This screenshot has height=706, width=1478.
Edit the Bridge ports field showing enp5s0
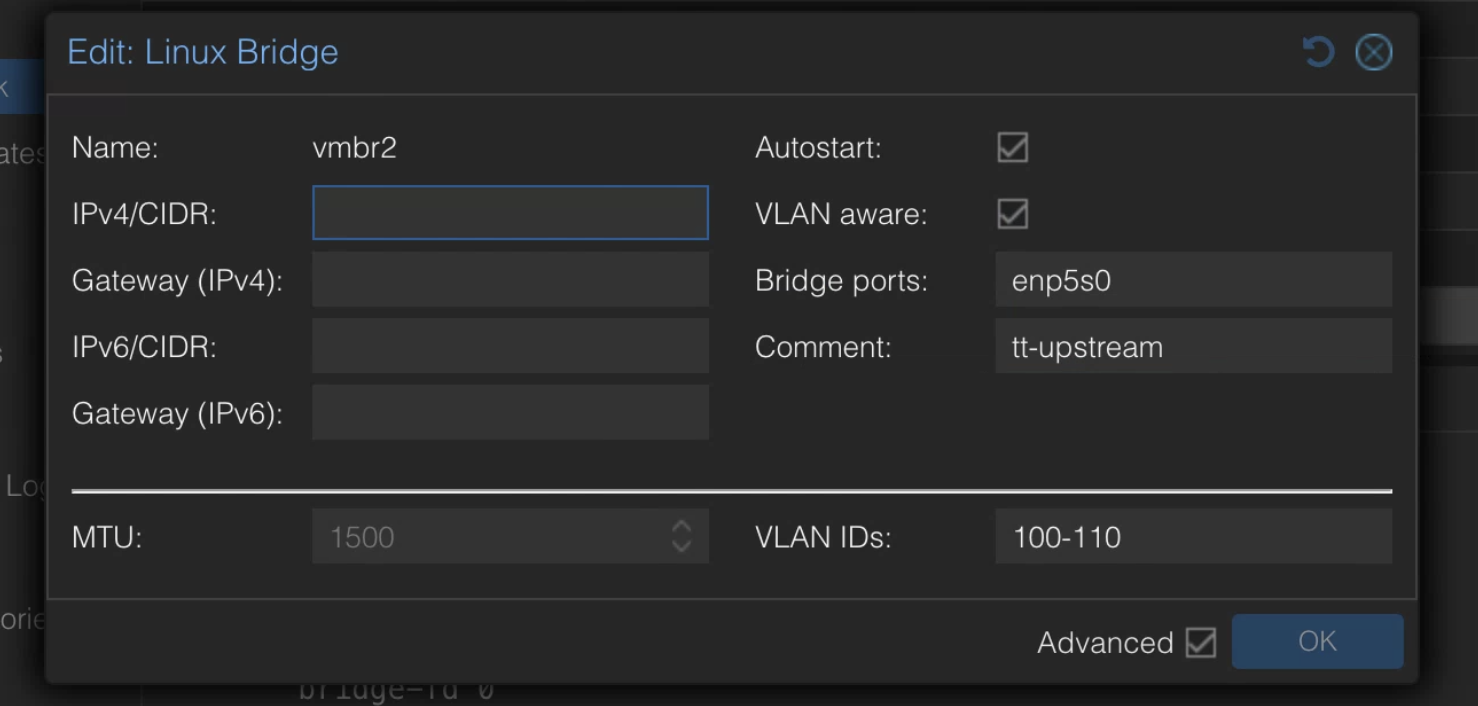(1193, 279)
